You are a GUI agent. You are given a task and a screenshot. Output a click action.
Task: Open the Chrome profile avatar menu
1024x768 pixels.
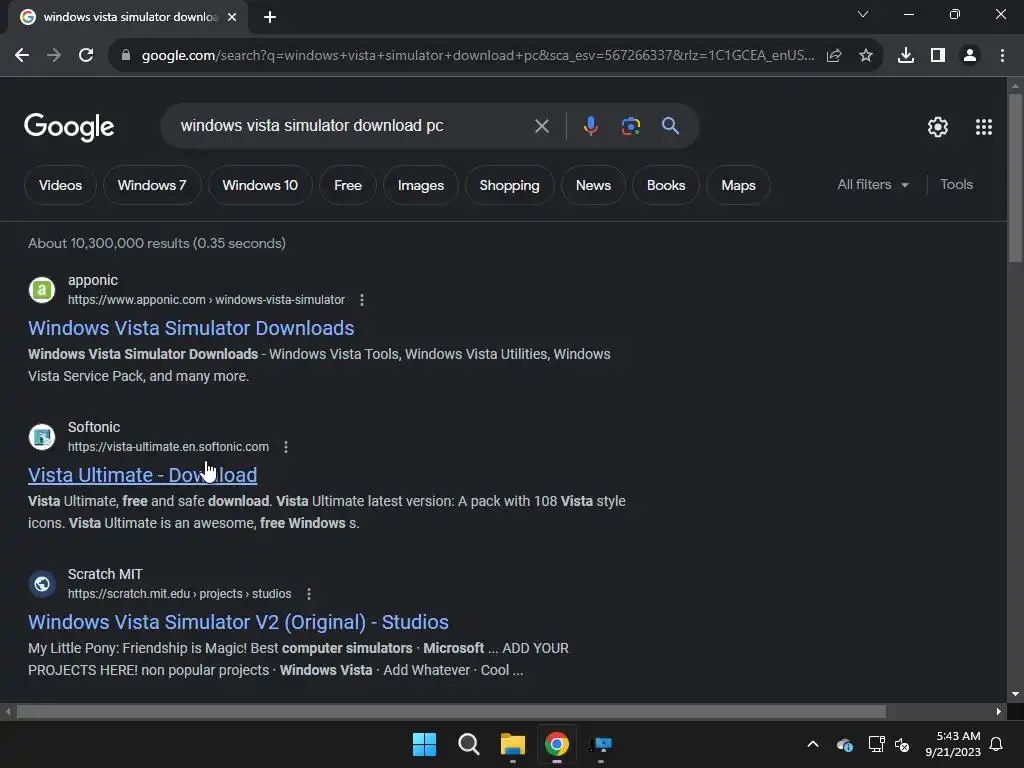pyautogui.click(x=970, y=56)
